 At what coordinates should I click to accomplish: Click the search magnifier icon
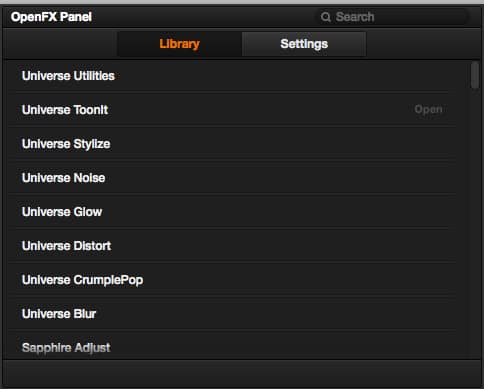(325, 17)
